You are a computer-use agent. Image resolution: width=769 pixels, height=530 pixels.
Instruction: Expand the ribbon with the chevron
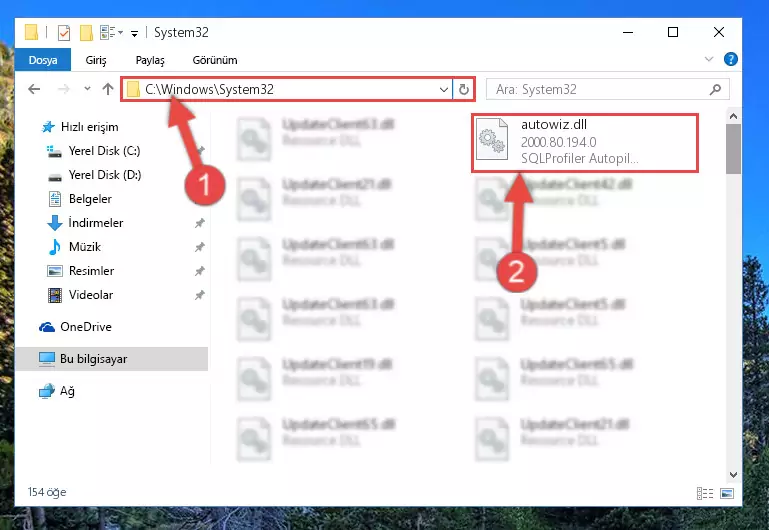[x=709, y=59]
